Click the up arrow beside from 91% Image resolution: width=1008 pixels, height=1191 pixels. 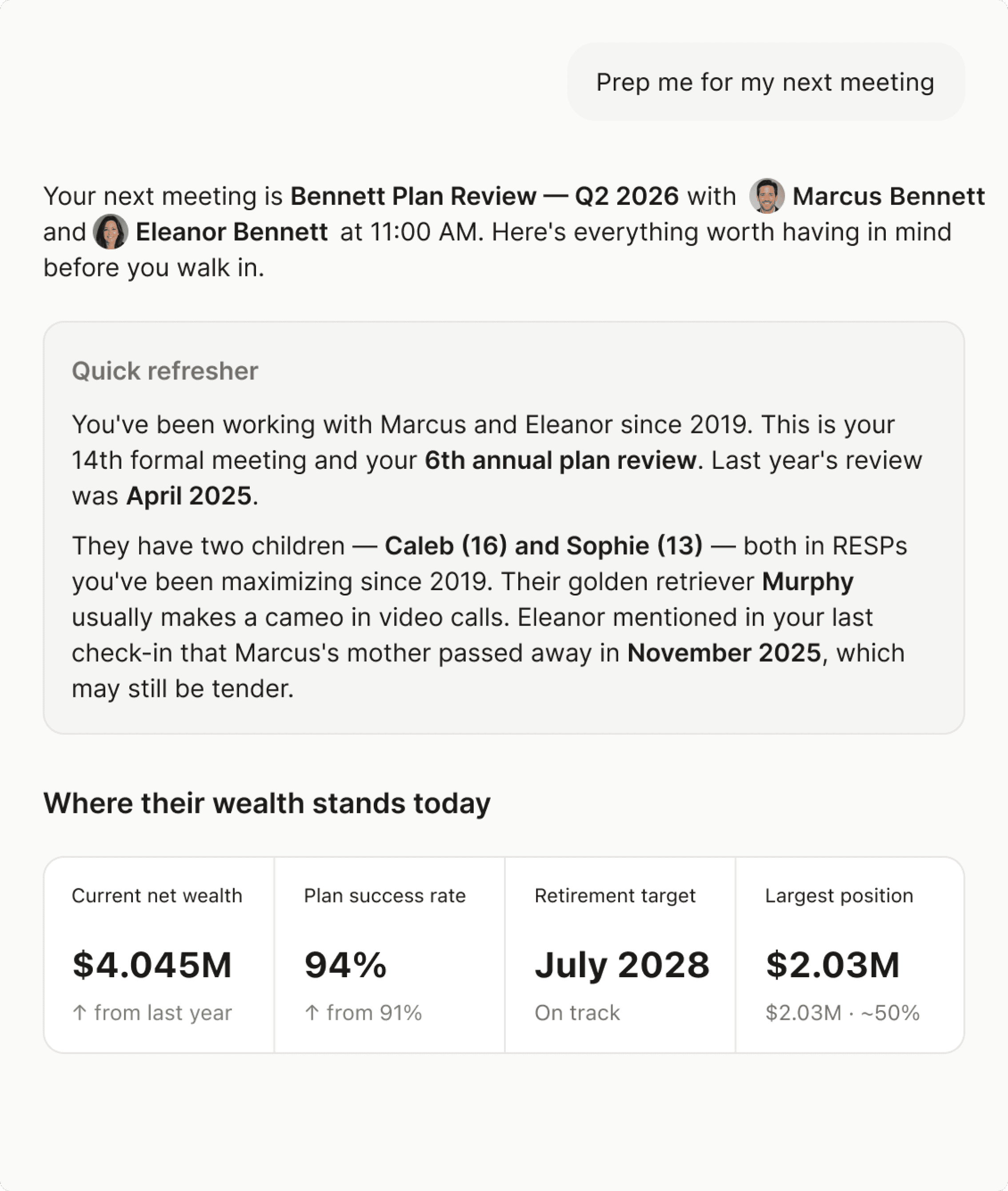(312, 1013)
